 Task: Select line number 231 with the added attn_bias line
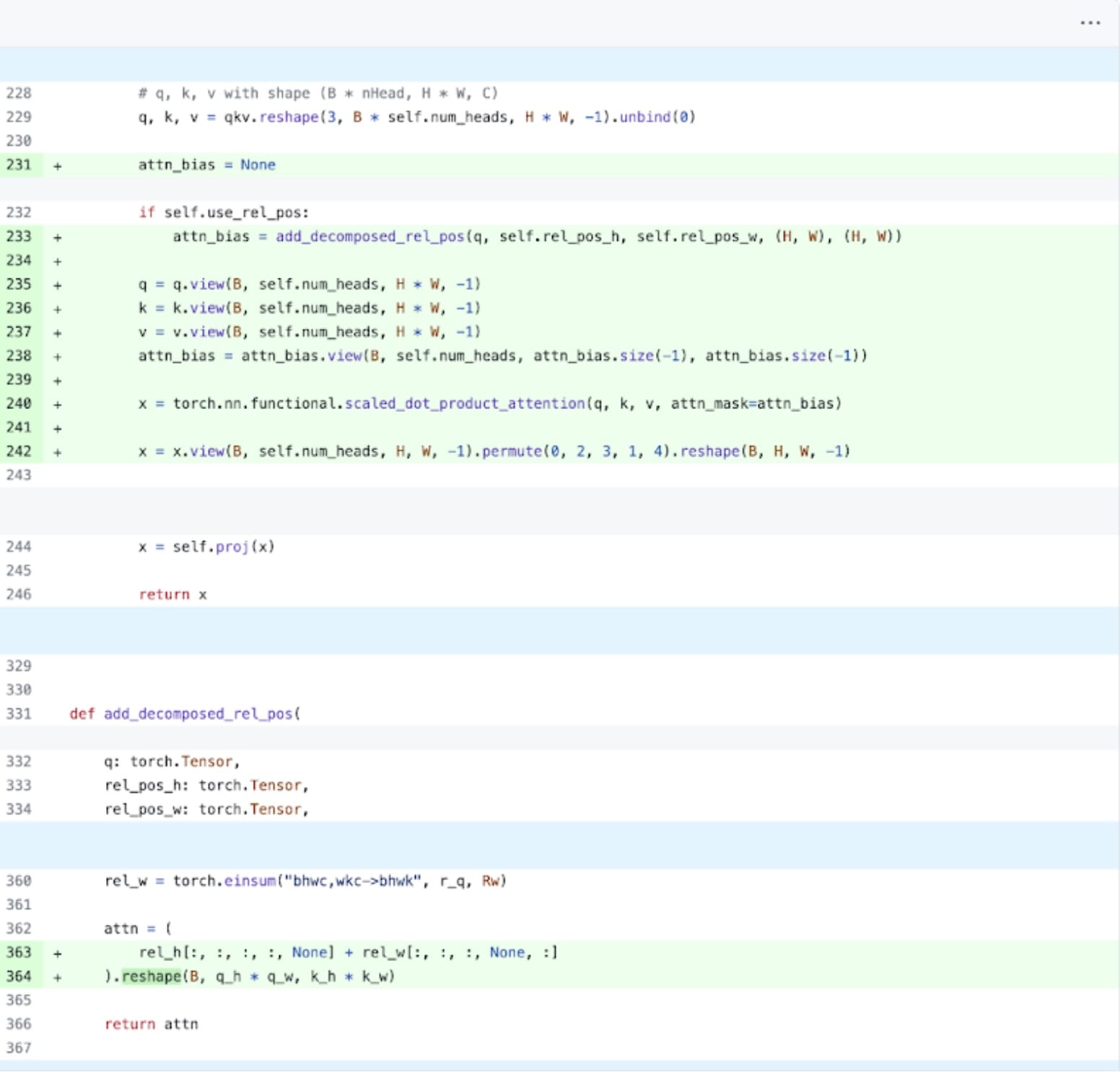pos(18,164)
